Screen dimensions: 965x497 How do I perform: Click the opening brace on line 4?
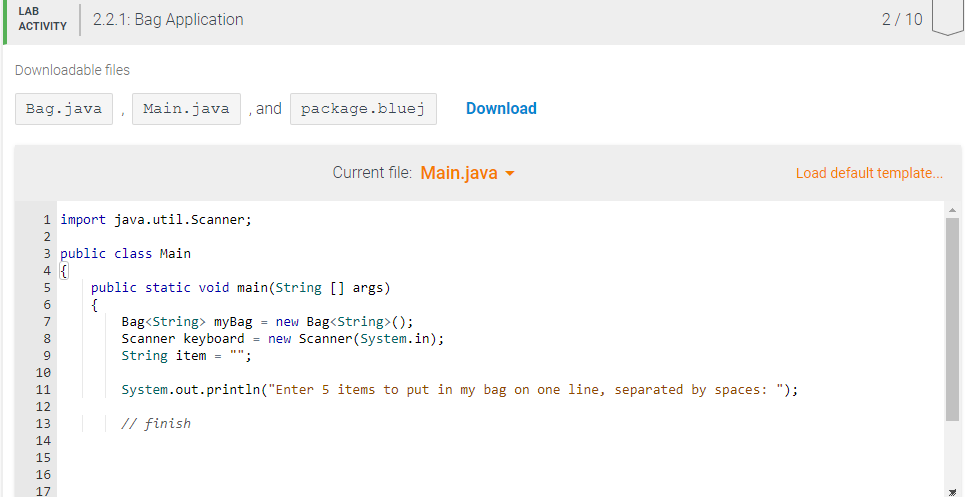[63, 271]
